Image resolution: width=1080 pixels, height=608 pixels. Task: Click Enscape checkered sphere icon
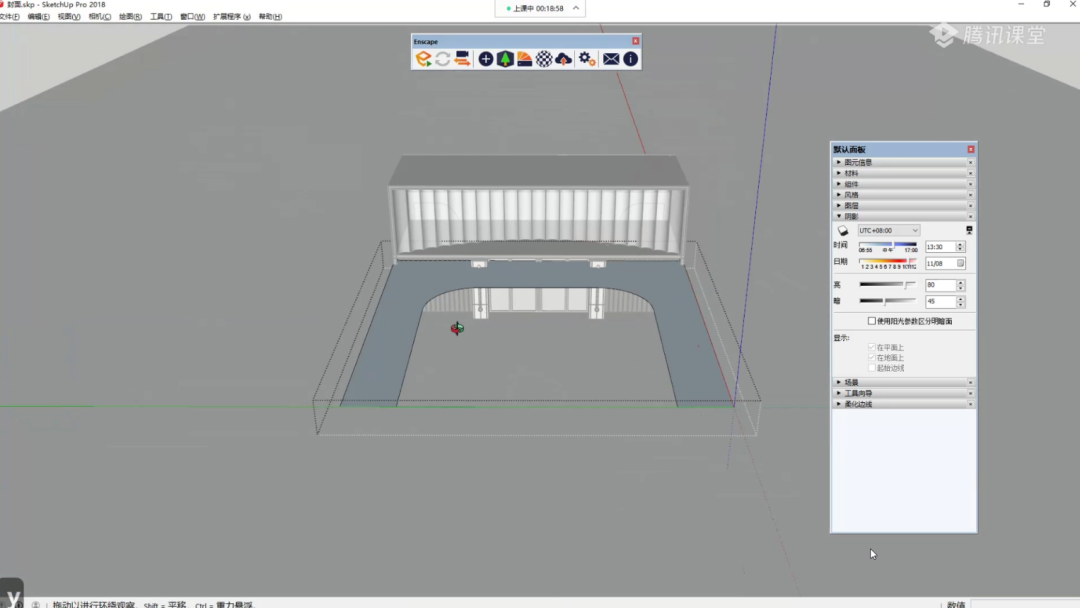(x=544, y=59)
